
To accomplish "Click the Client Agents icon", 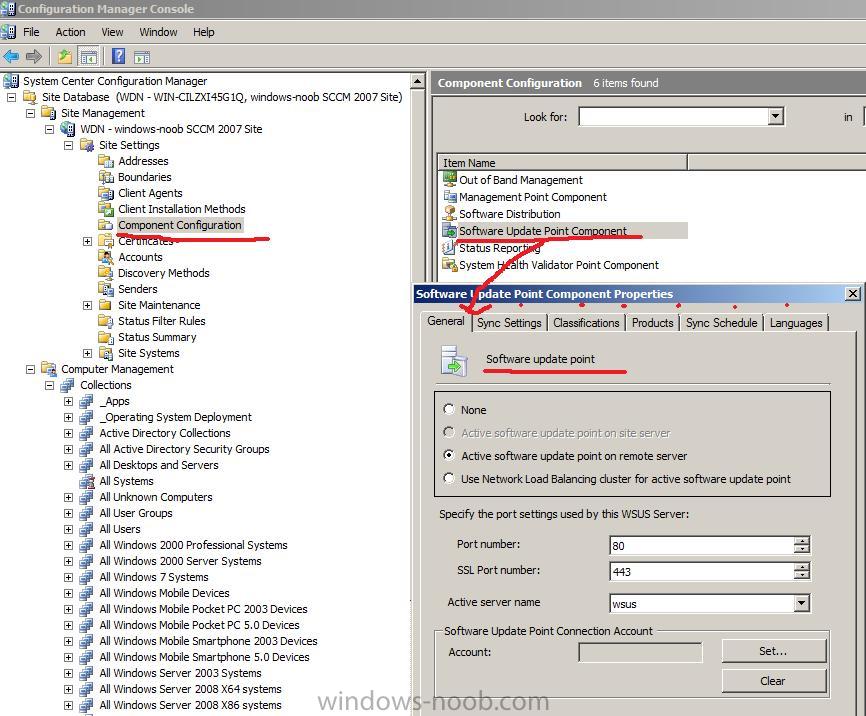I will [105, 193].
